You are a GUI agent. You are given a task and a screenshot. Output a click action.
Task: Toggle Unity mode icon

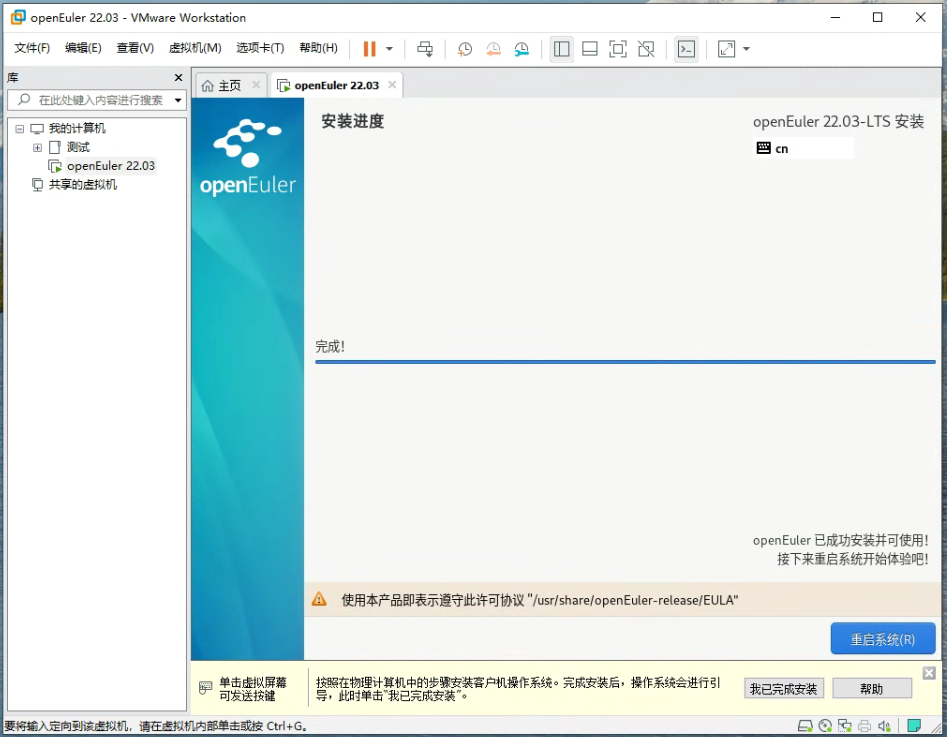pyautogui.click(x=646, y=49)
